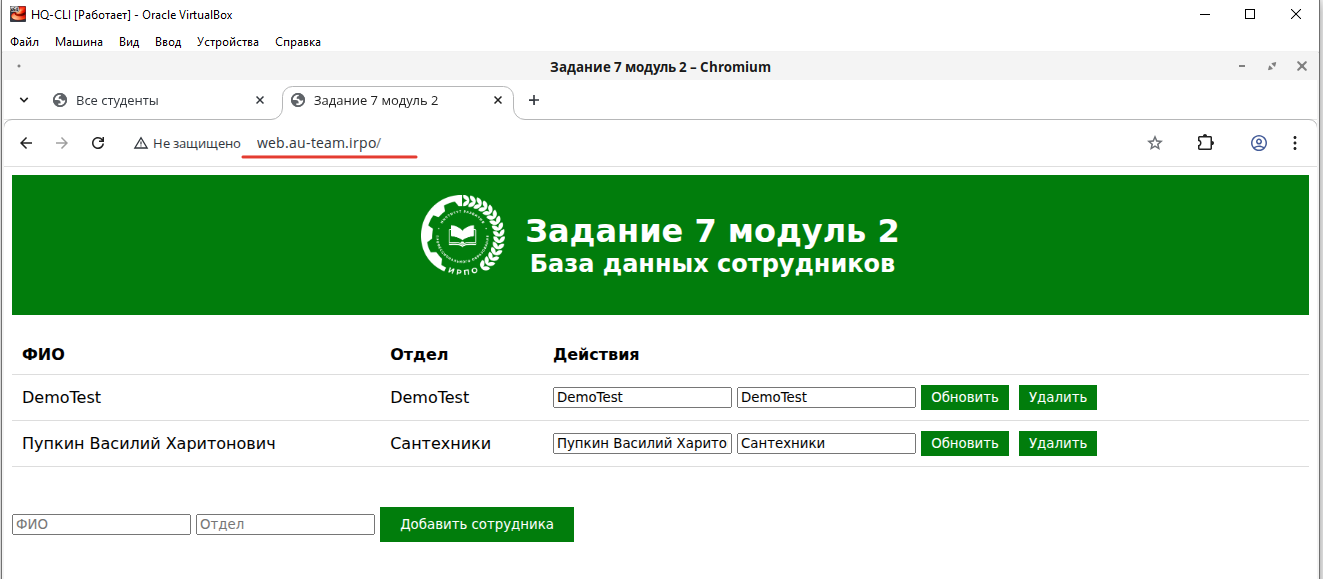Click the VirtualBox icon in title bar
1323x579 pixels.
[17, 14]
